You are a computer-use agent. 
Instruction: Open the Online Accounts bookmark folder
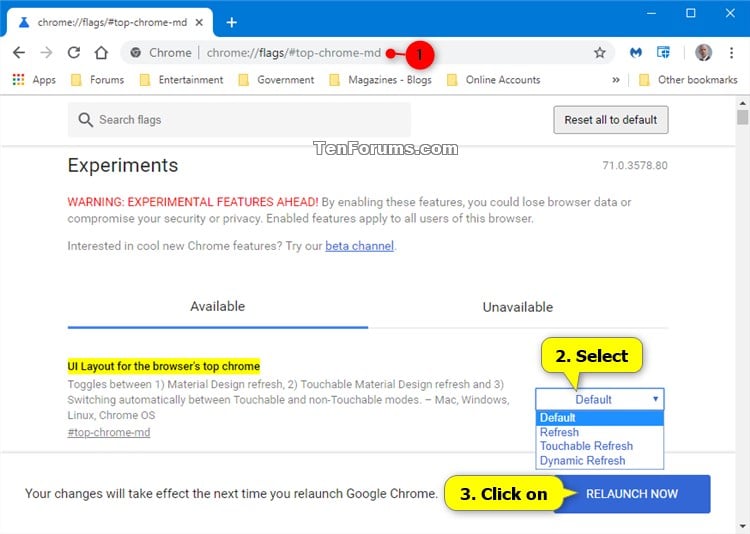point(494,79)
